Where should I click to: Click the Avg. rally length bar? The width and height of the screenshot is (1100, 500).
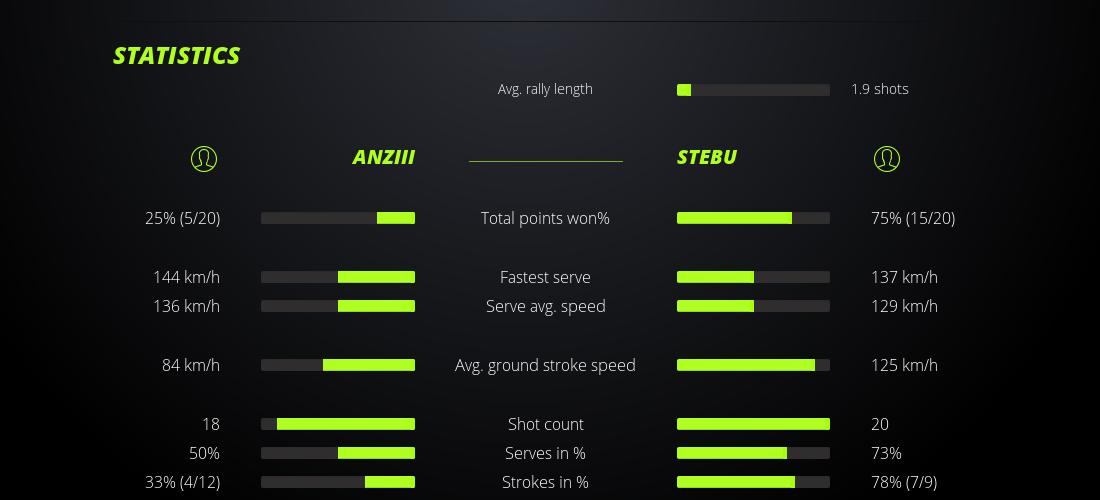pyautogui.click(x=753, y=90)
